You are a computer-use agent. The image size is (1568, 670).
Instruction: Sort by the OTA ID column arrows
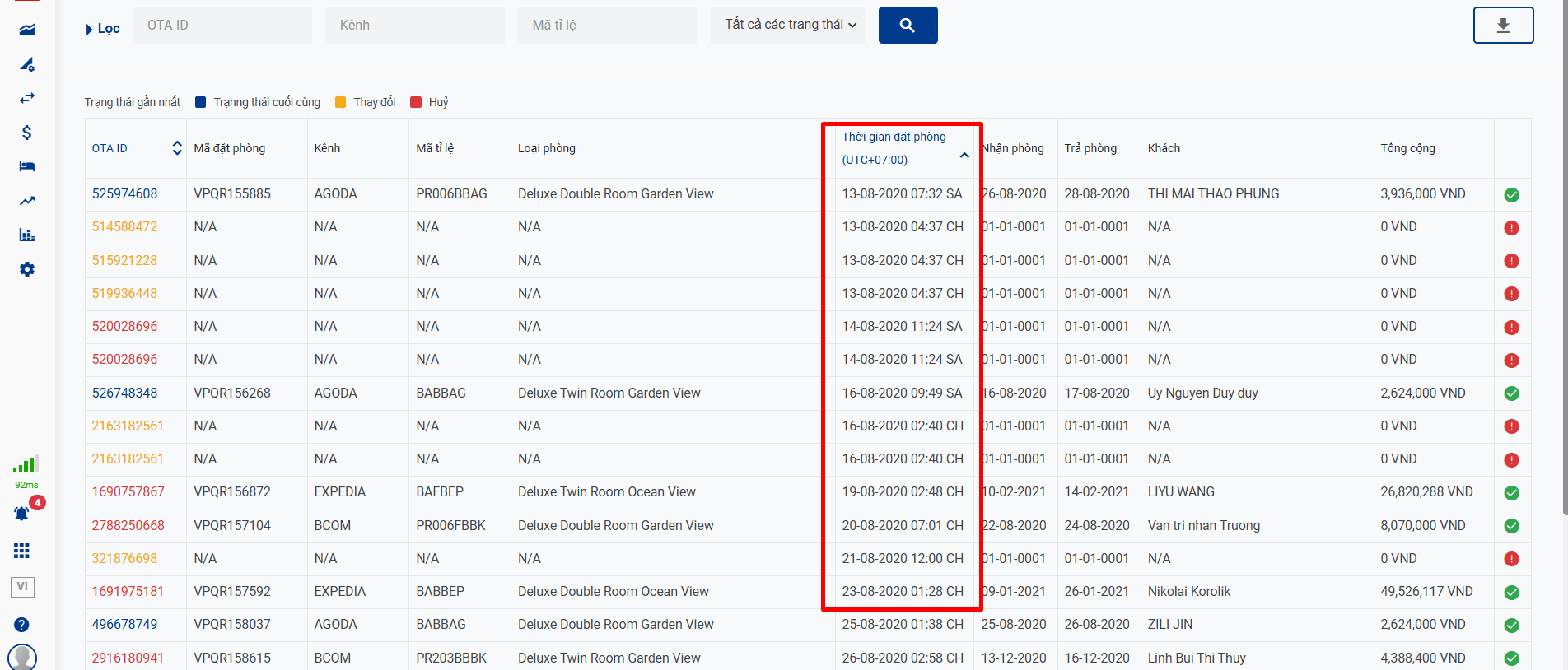click(176, 148)
